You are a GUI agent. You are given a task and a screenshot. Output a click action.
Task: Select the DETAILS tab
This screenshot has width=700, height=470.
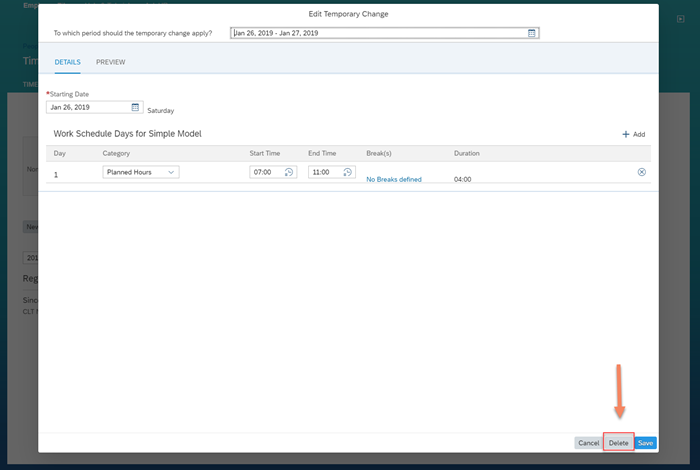67,62
